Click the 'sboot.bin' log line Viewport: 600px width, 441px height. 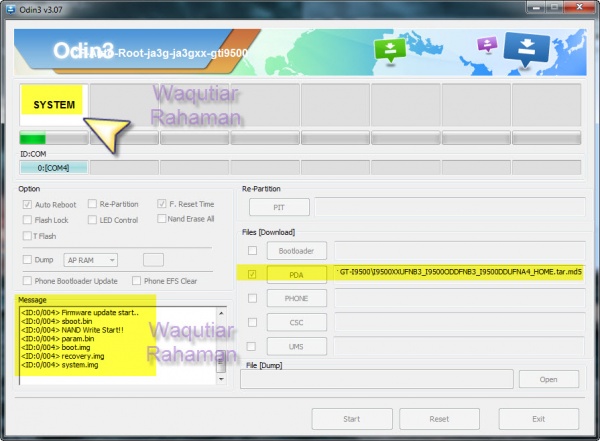(x=57, y=321)
